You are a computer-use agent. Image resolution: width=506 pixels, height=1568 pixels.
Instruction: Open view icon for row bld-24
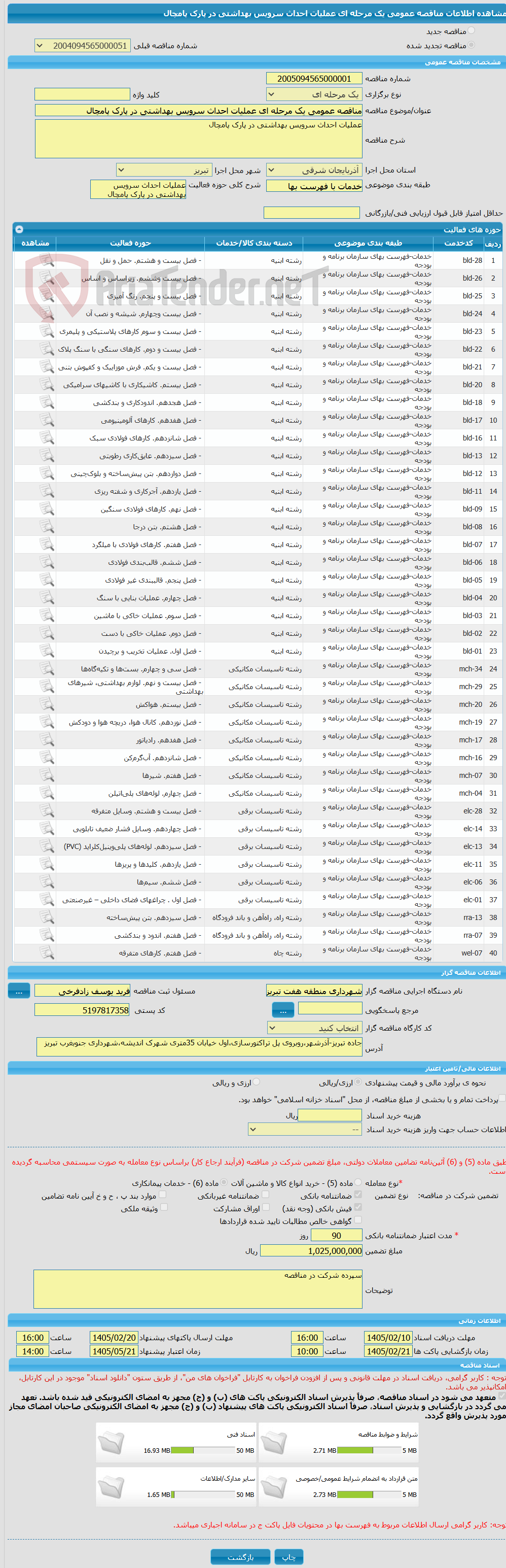[46, 314]
